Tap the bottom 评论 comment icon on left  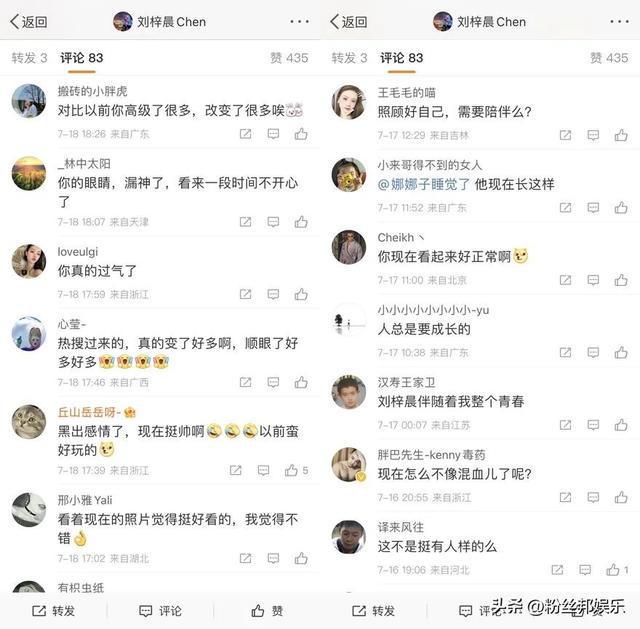pyautogui.click(x=145, y=611)
